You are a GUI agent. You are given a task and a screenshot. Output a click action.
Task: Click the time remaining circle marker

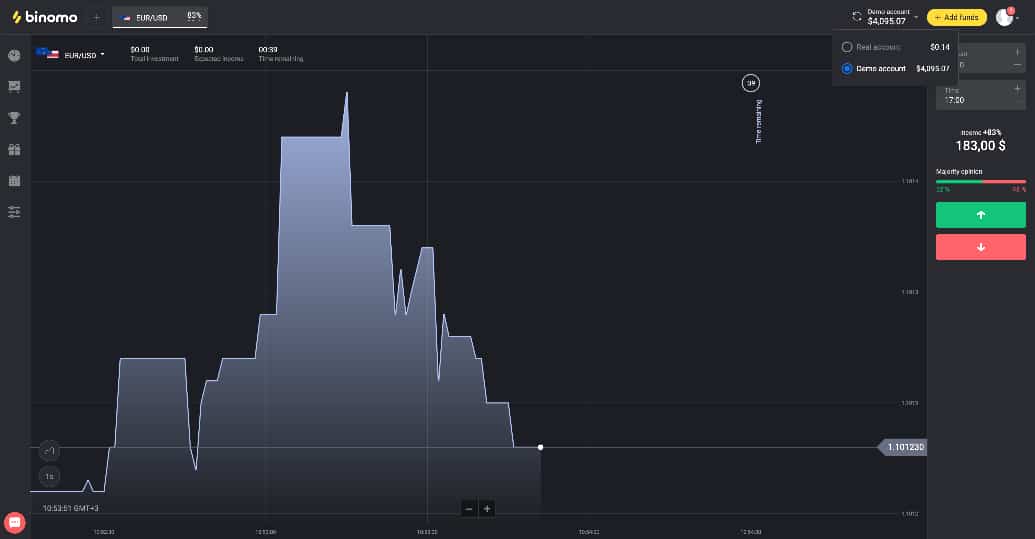pos(751,83)
